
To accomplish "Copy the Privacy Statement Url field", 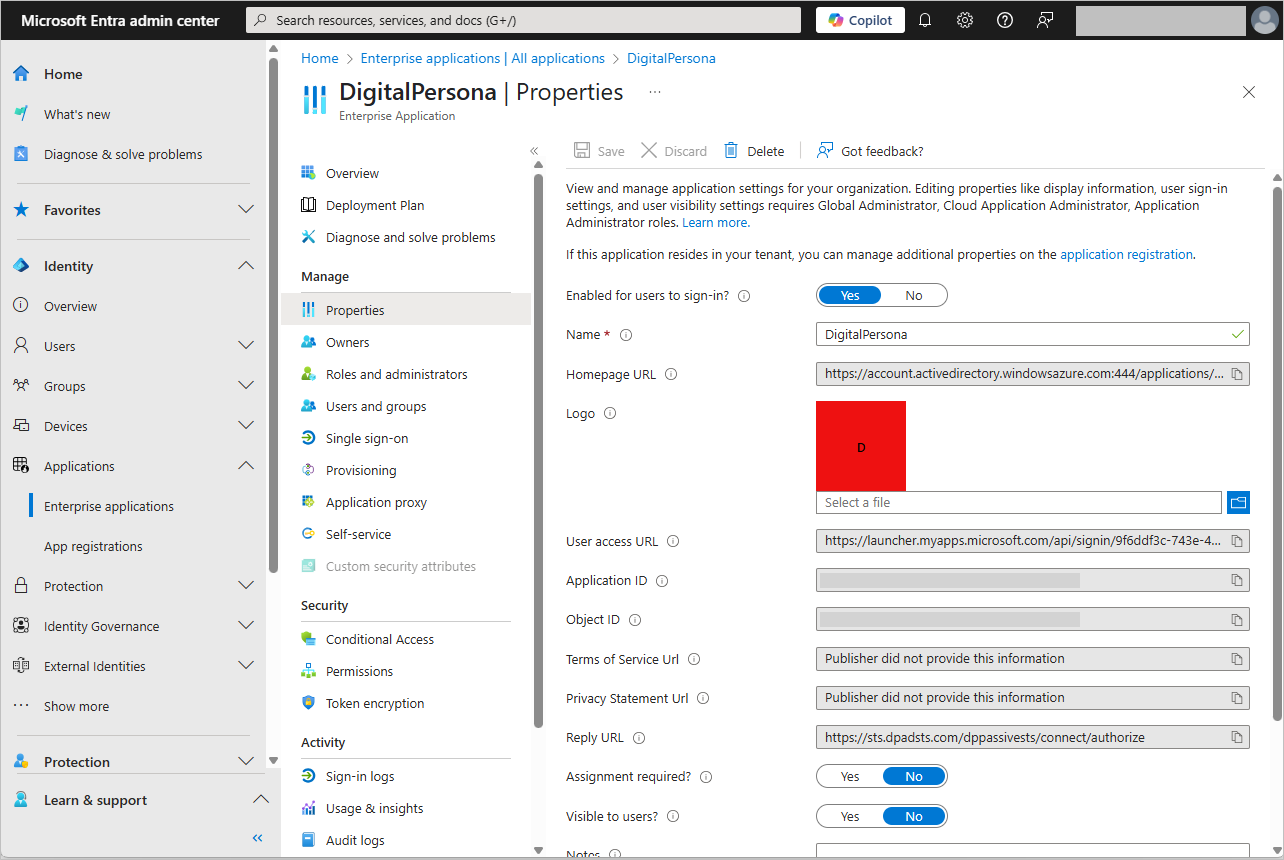I will tap(1237, 698).
